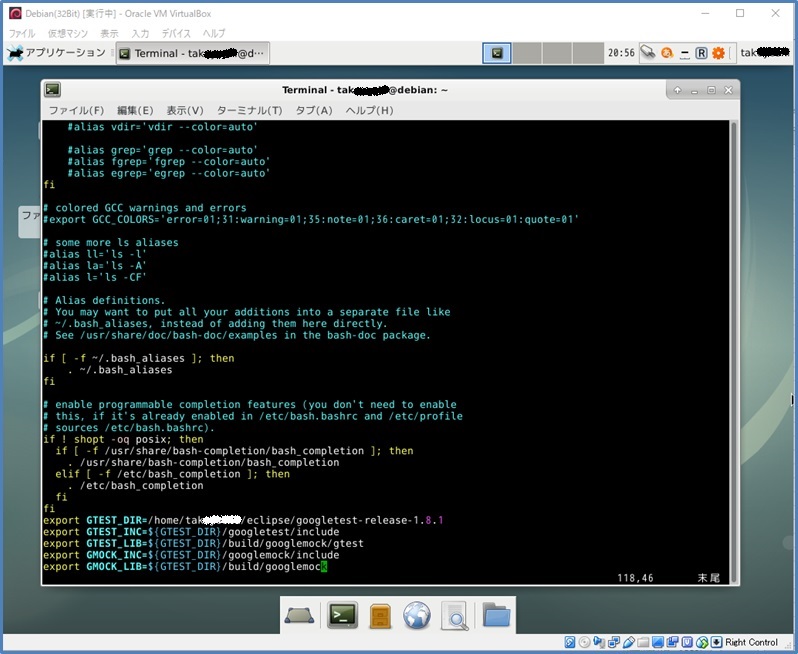Click the terminal icon in the Terminal title bar
The width and height of the screenshot is (798, 654).
pos(52,90)
